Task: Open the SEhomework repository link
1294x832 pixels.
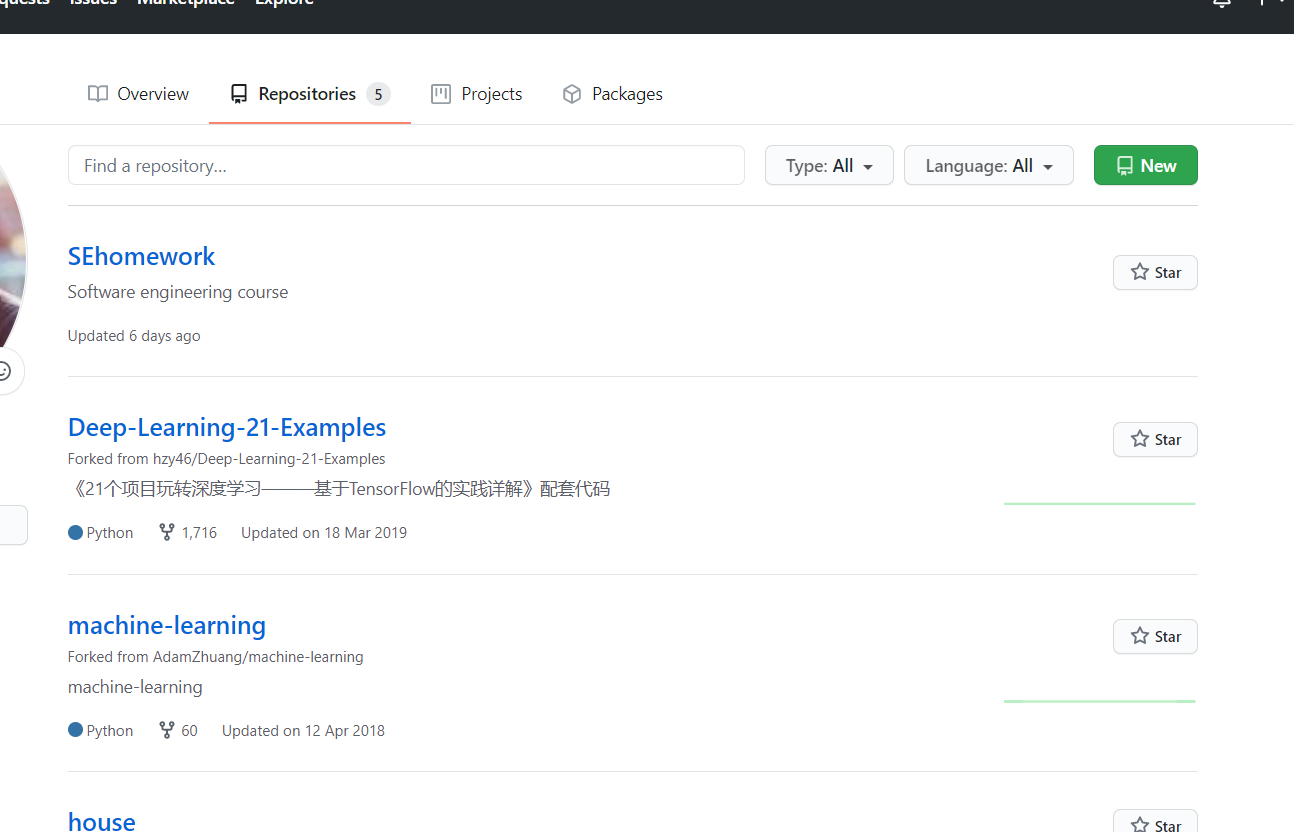Action: click(141, 256)
